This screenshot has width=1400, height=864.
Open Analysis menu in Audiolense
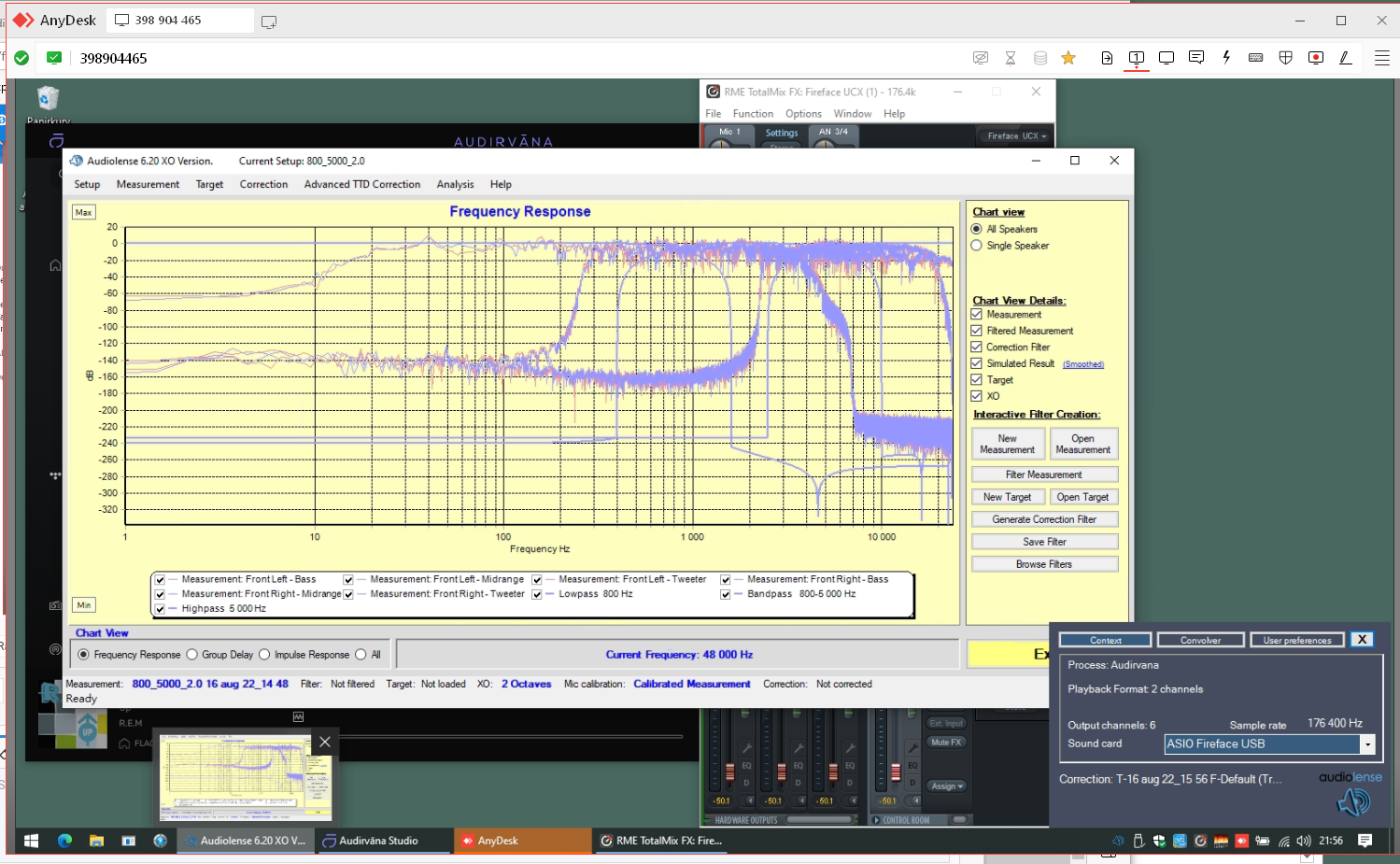click(455, 184)
